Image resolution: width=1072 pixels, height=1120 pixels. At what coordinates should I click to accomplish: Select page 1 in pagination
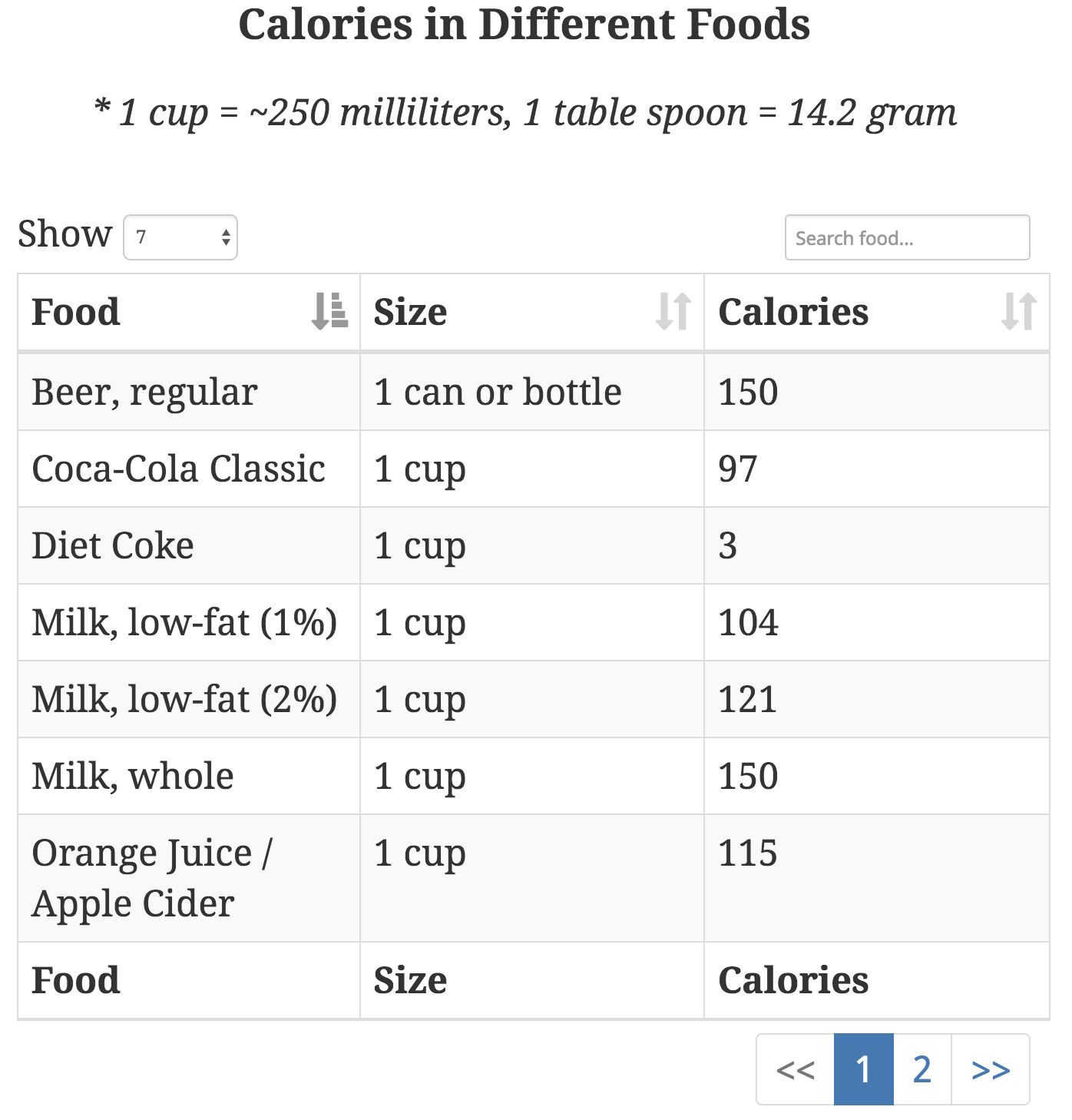tap(864, 1069)
